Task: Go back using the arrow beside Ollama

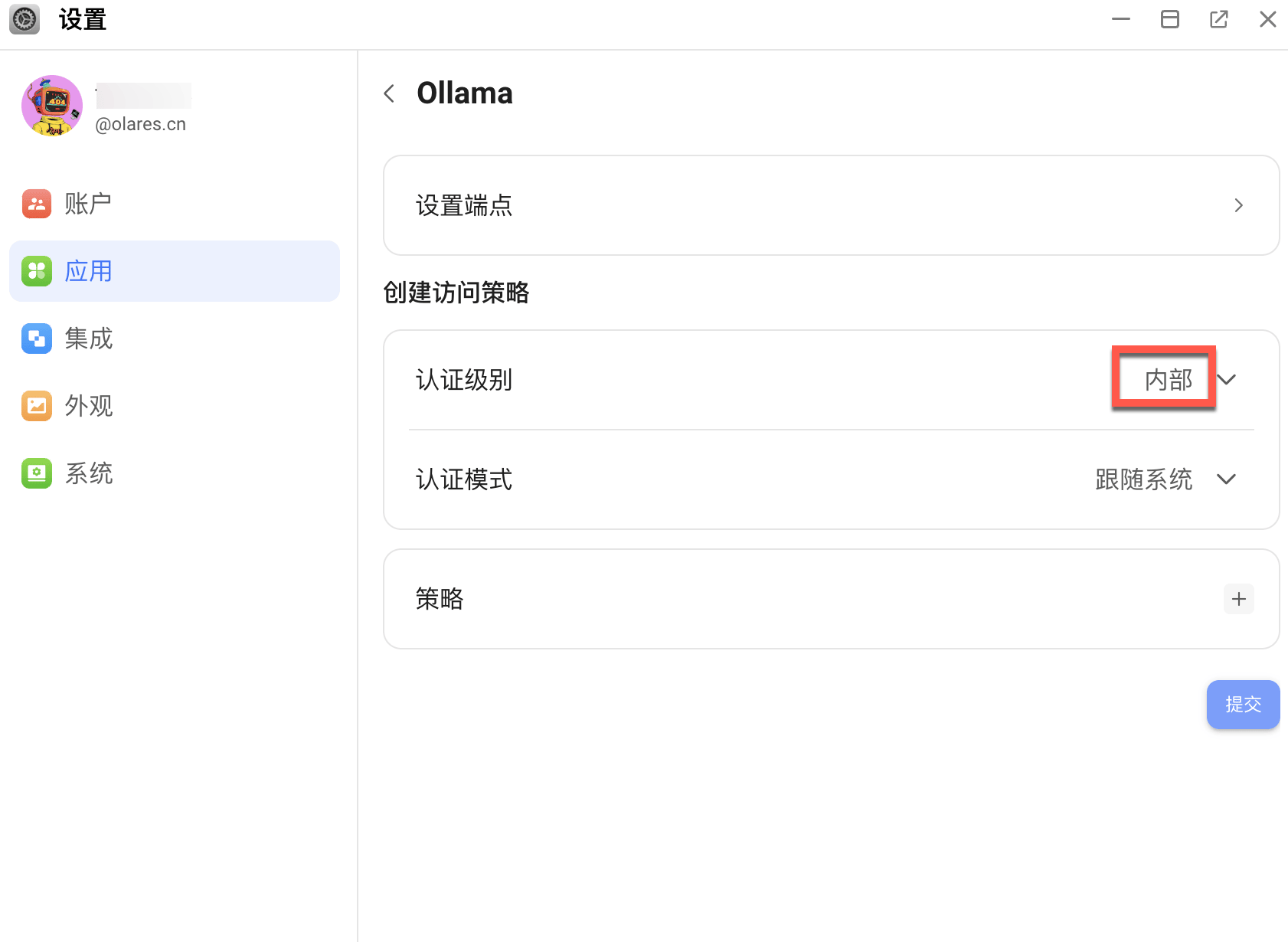Action: tap(390, 93)
